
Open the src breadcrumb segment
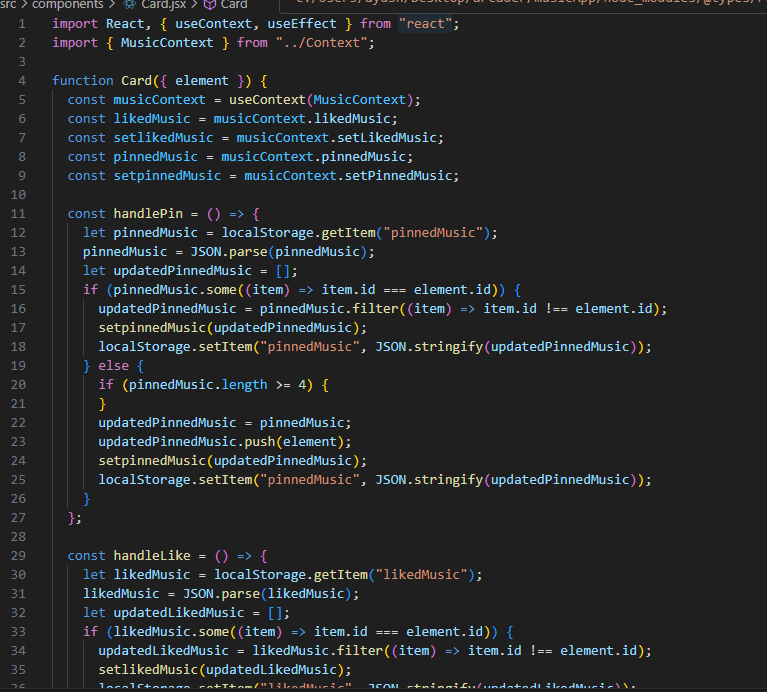[9, 5]
